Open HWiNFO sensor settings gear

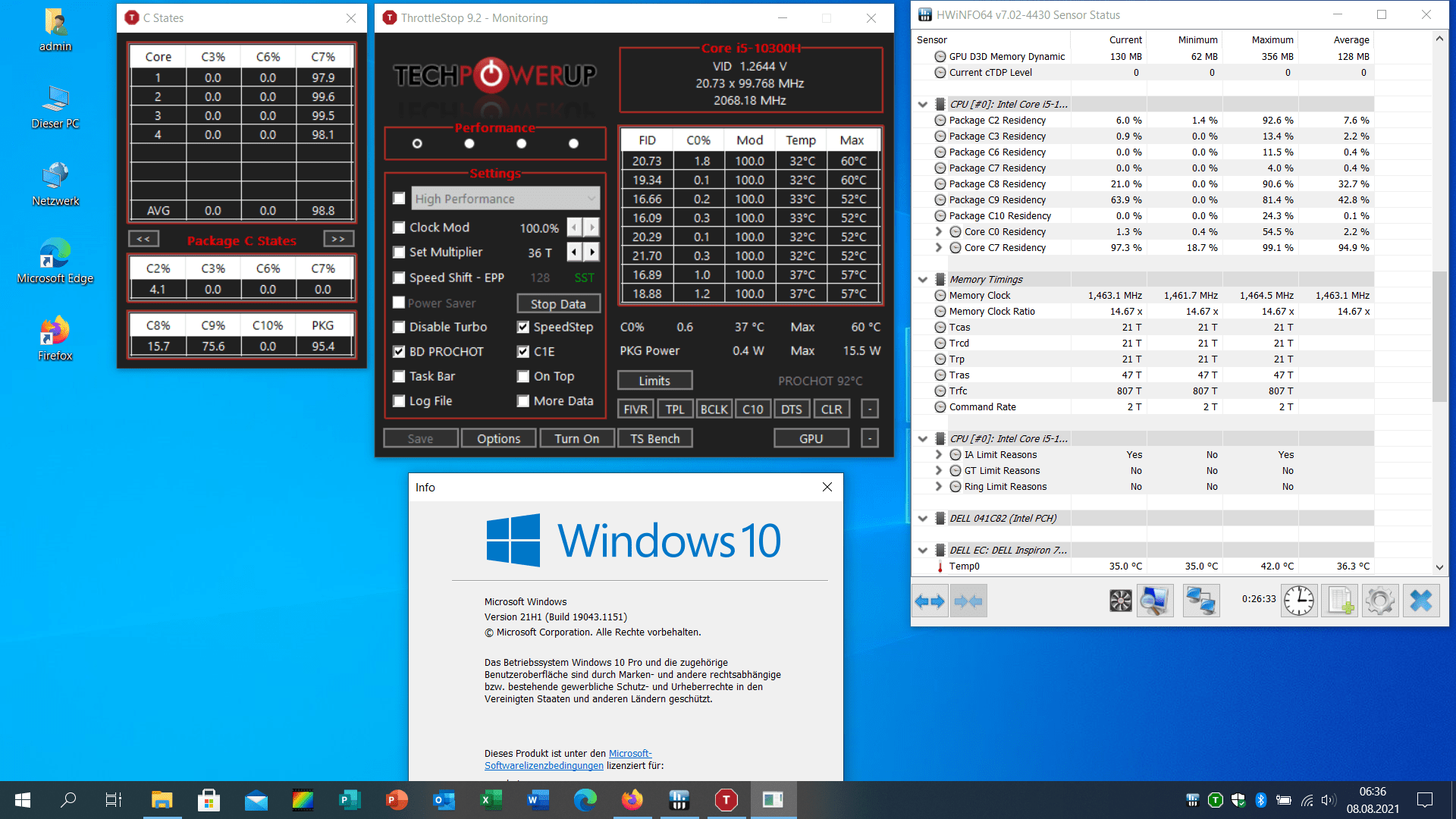click(1380, 601)
